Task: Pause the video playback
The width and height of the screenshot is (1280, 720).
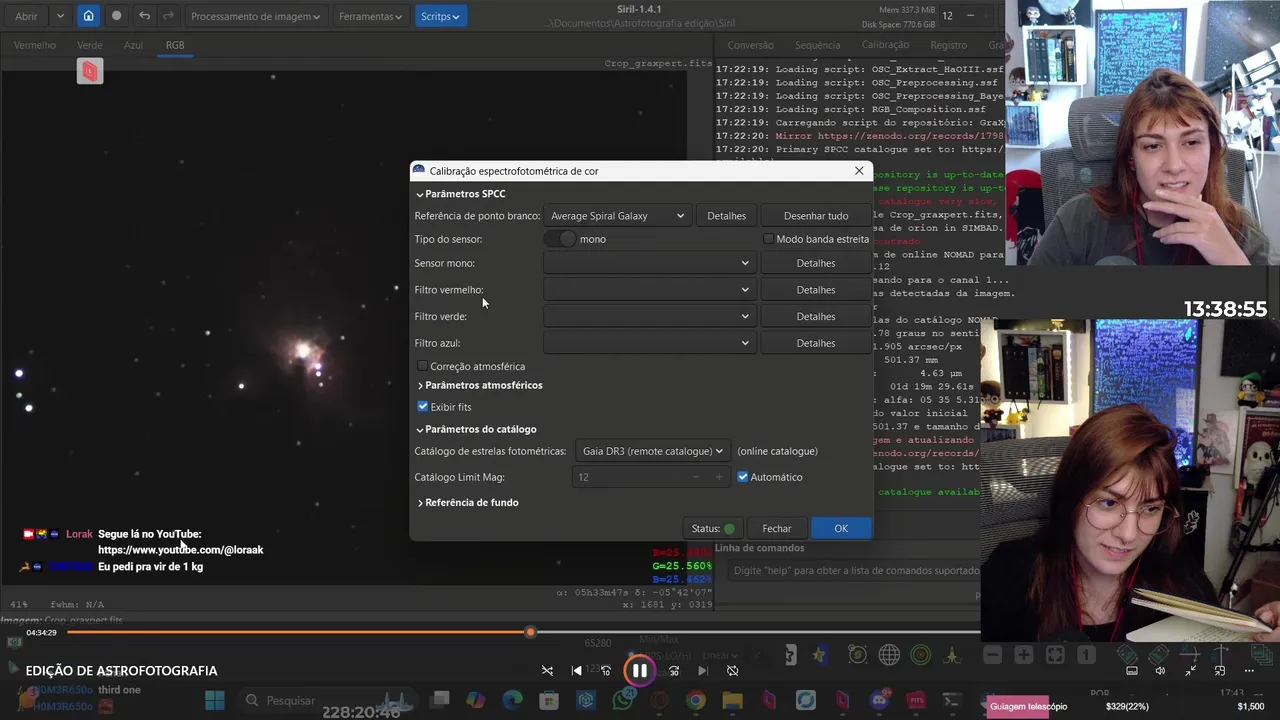Action: click(639, 671)
